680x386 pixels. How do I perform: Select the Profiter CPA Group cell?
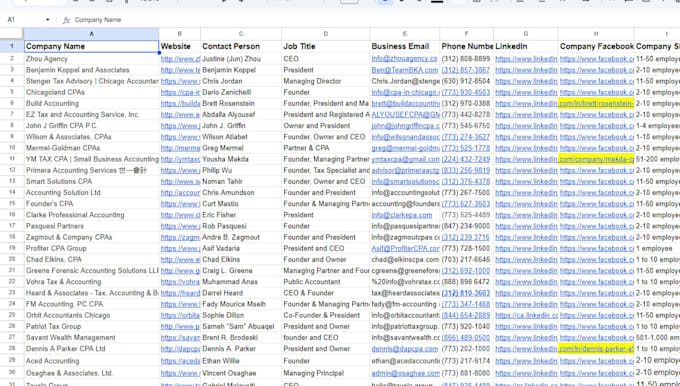91,249
